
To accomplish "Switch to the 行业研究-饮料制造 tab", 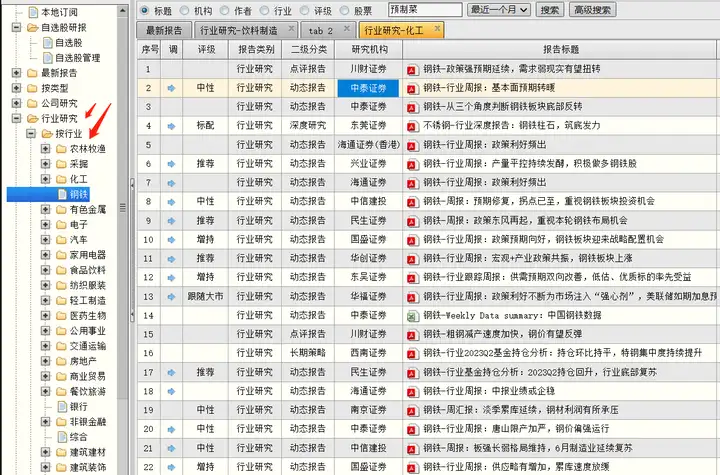I will point(239,30).
